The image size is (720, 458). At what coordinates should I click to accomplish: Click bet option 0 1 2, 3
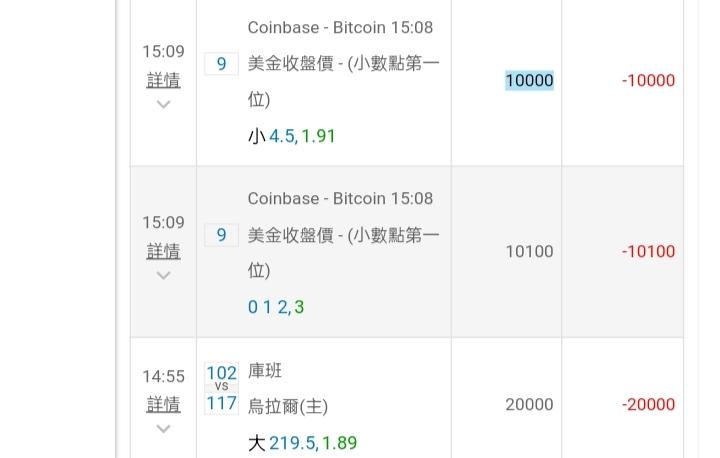point(276,307)
